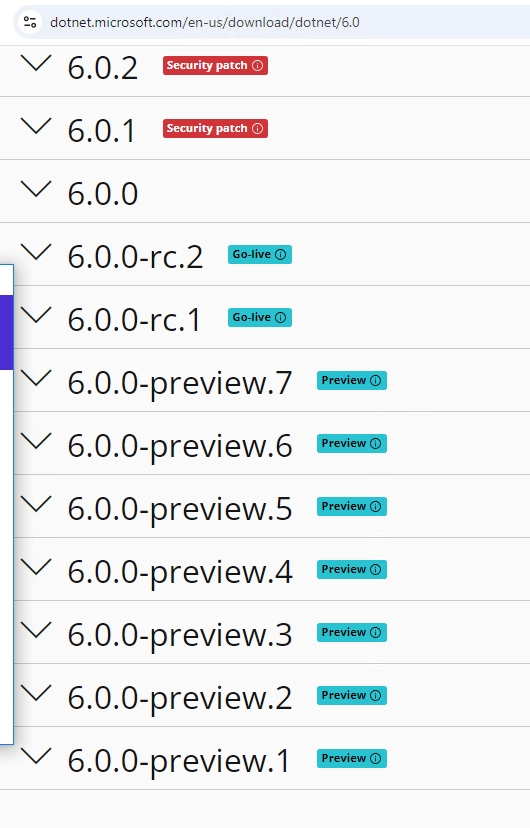The image size is (530, 828).
Task: Expand the 6.0.0-rc.2 chevron
Action: click(36, 252)
